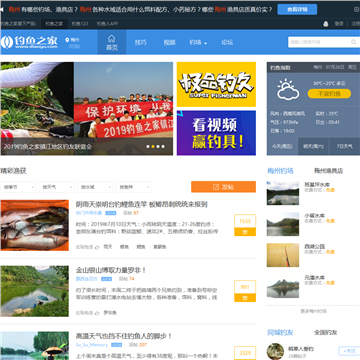Click the cloudy weather icon
This screenshot has height=360, width=360.
(x=288, y=89)
